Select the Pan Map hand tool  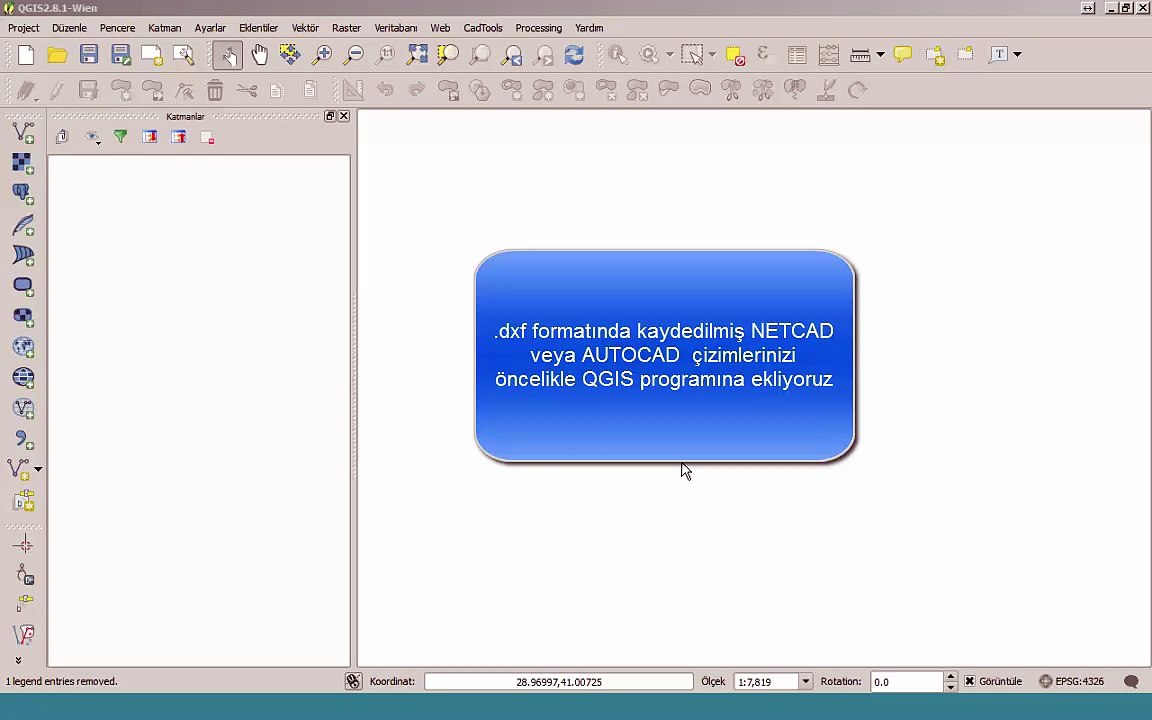[x=259, y=55]
